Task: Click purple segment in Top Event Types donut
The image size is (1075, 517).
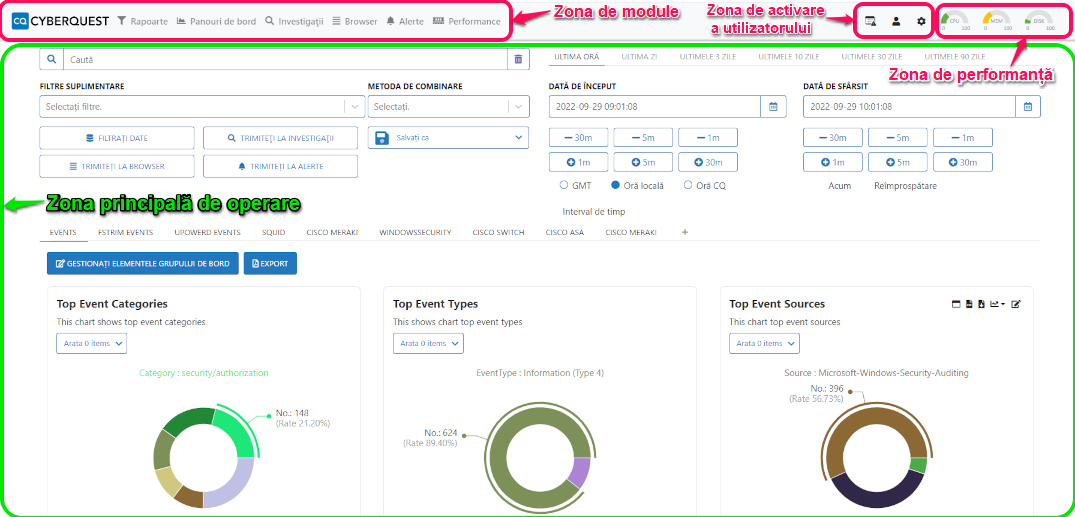Action: tap(580, 473)
